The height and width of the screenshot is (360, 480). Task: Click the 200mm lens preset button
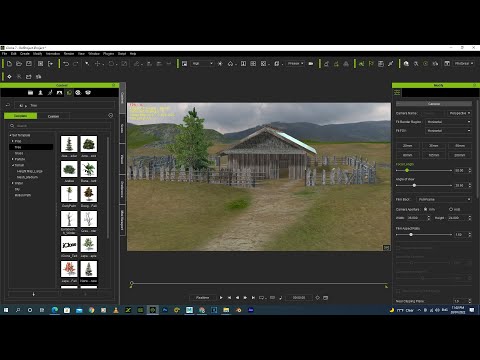click(x=460, y=155)
